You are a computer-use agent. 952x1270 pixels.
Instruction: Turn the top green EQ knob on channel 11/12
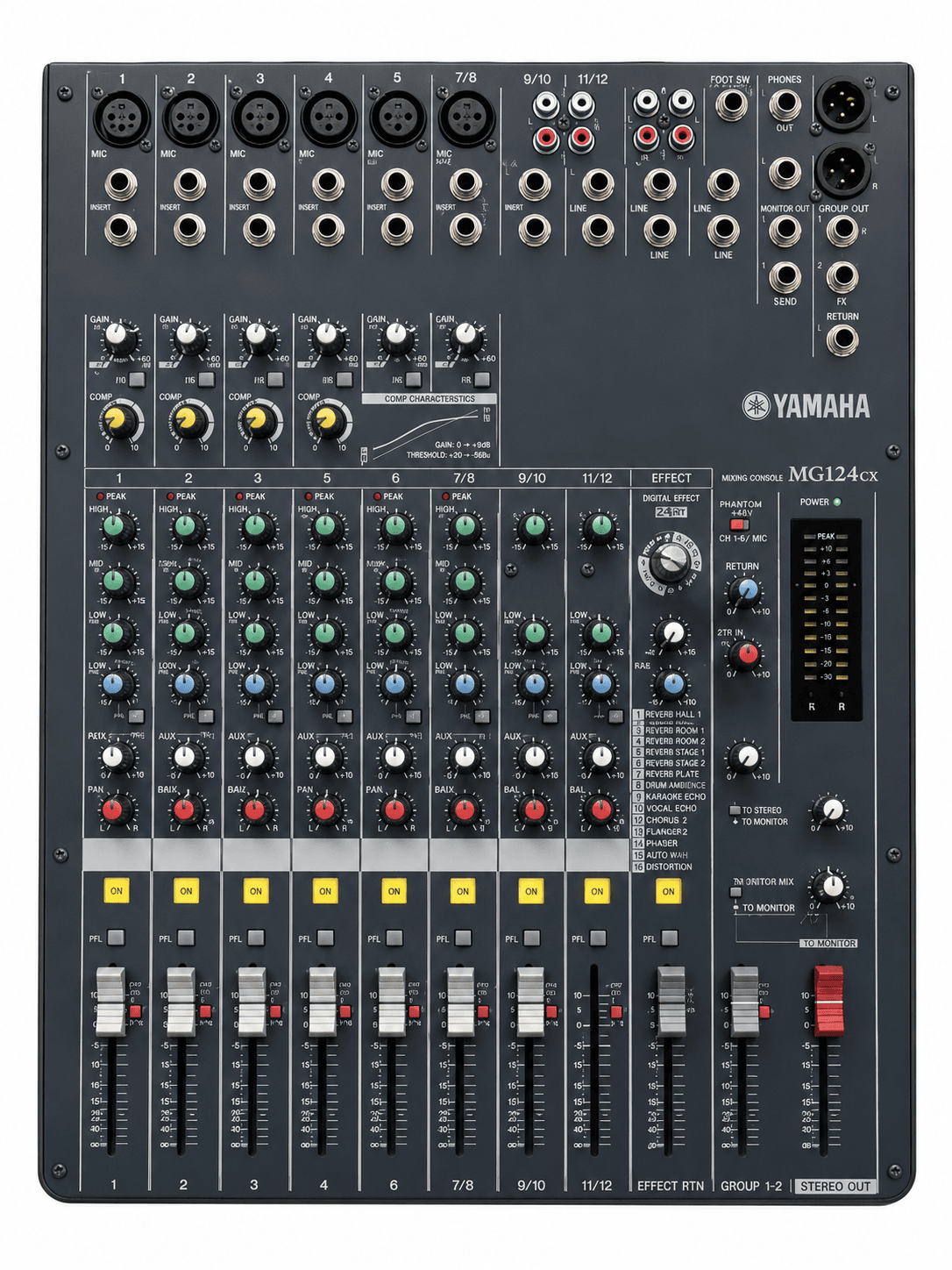(x=600, y=527)
